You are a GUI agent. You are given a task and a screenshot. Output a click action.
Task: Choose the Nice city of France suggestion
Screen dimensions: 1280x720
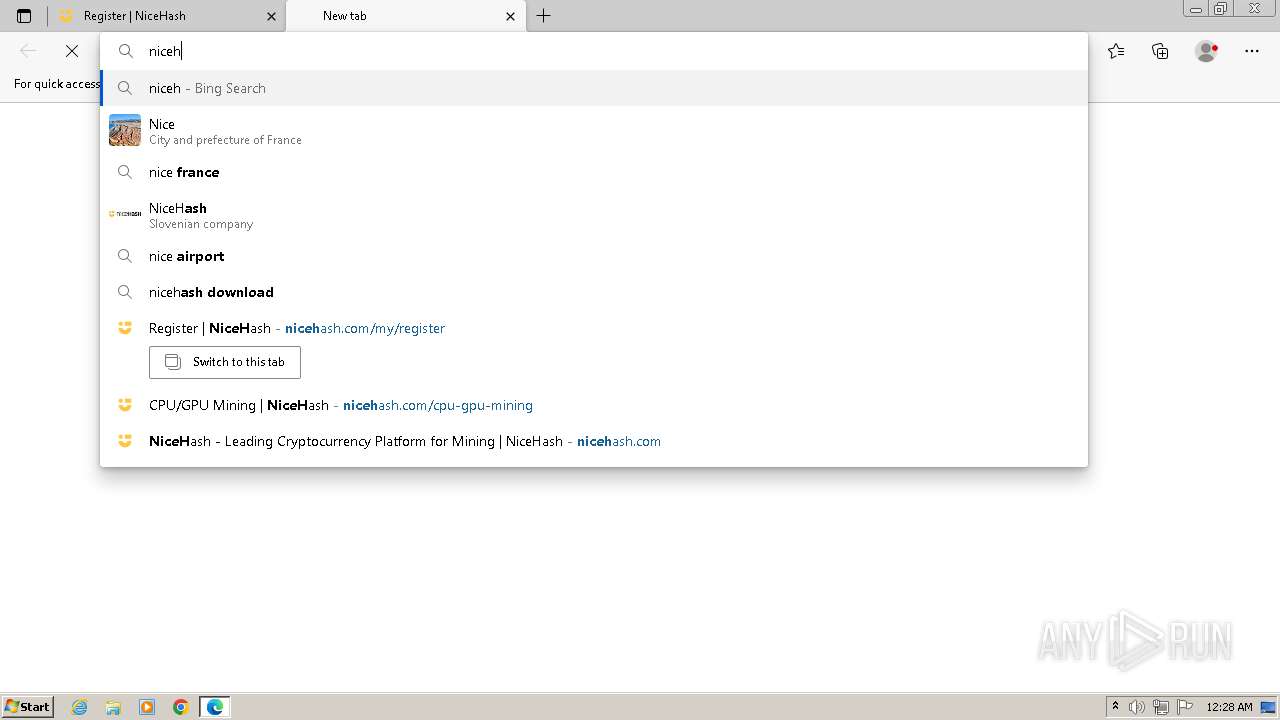click(x=594, y=131)
